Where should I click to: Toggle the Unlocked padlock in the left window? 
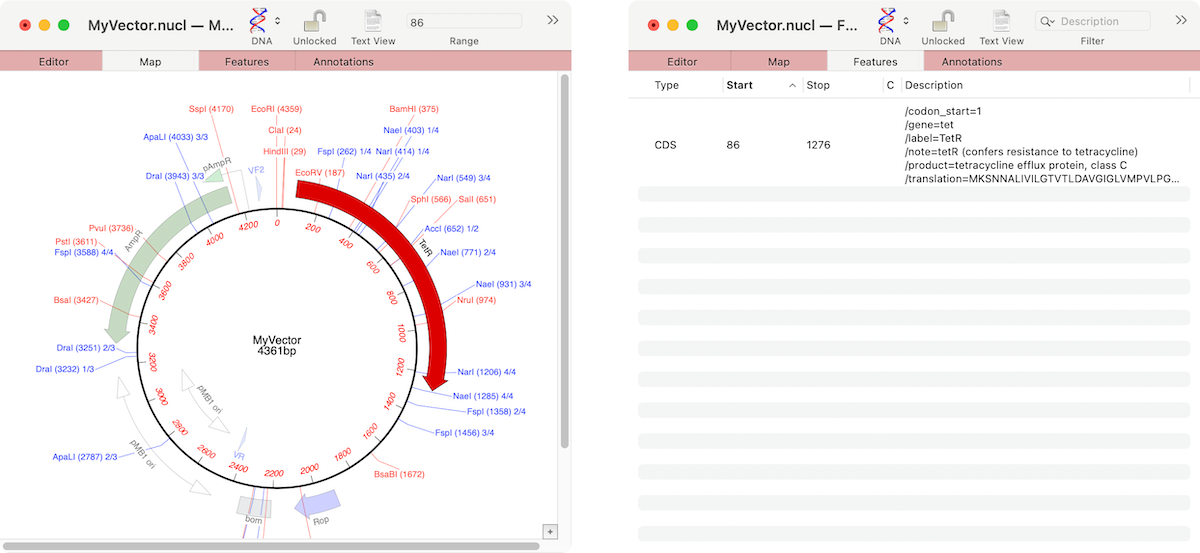(314, 21)
